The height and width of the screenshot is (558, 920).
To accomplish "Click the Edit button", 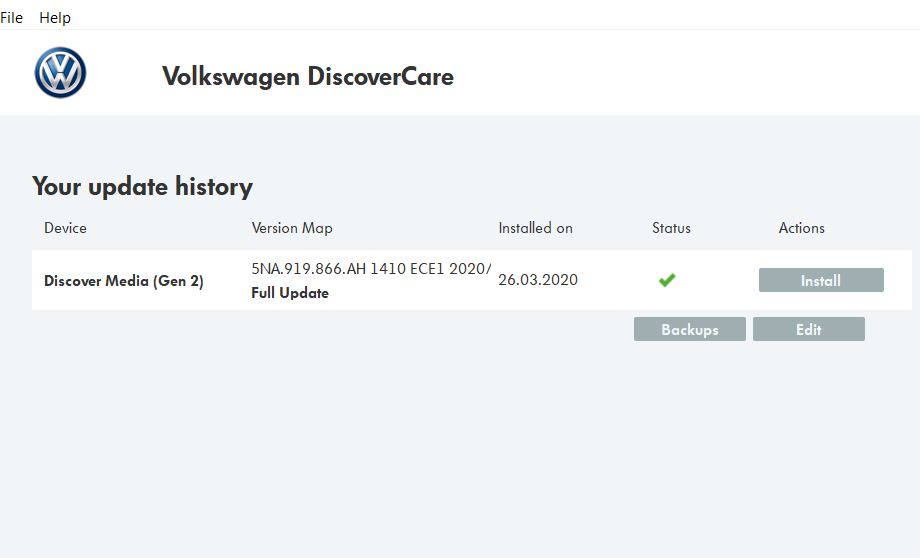I will [809, 329].
